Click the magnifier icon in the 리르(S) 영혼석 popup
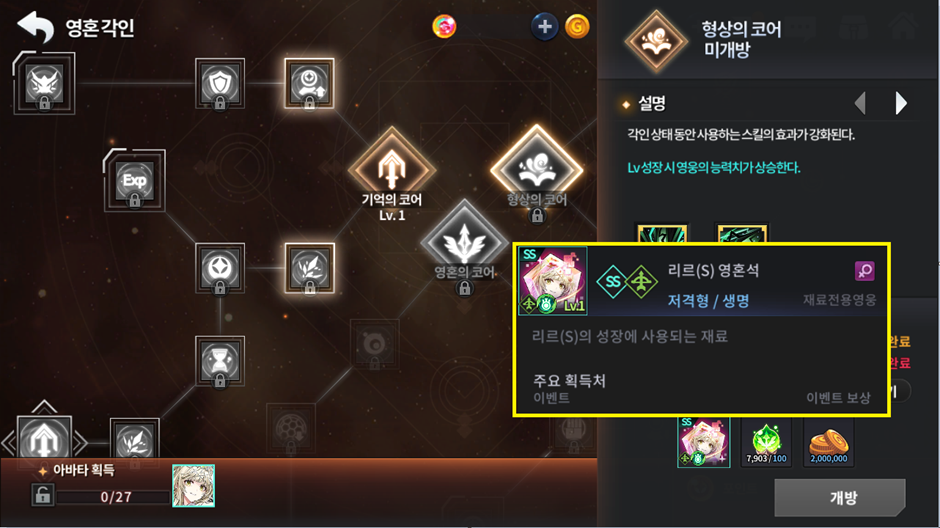 (864, 271)
